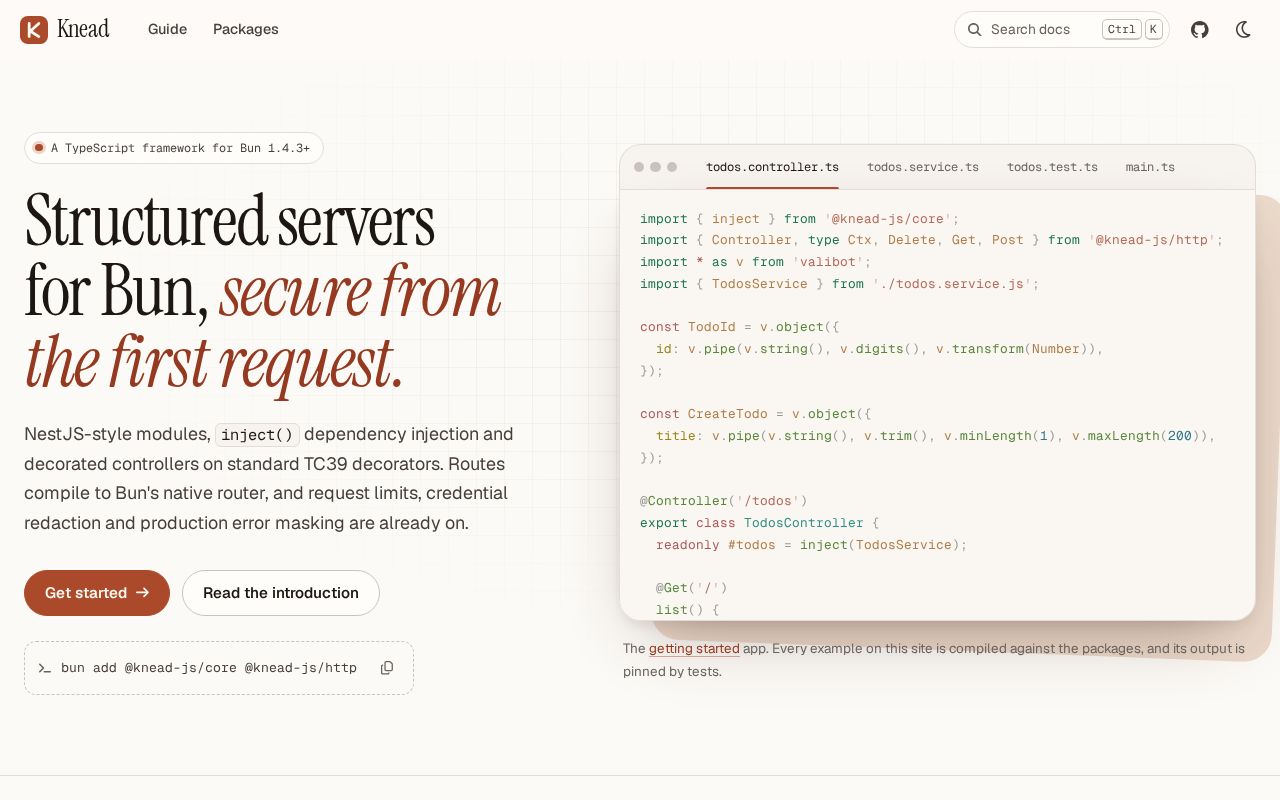The width and height of the screenshot is (1280, 800).
Task: Click the @Controller('/todos') code line
Action: pyautogui.click(x=724, y=501)
